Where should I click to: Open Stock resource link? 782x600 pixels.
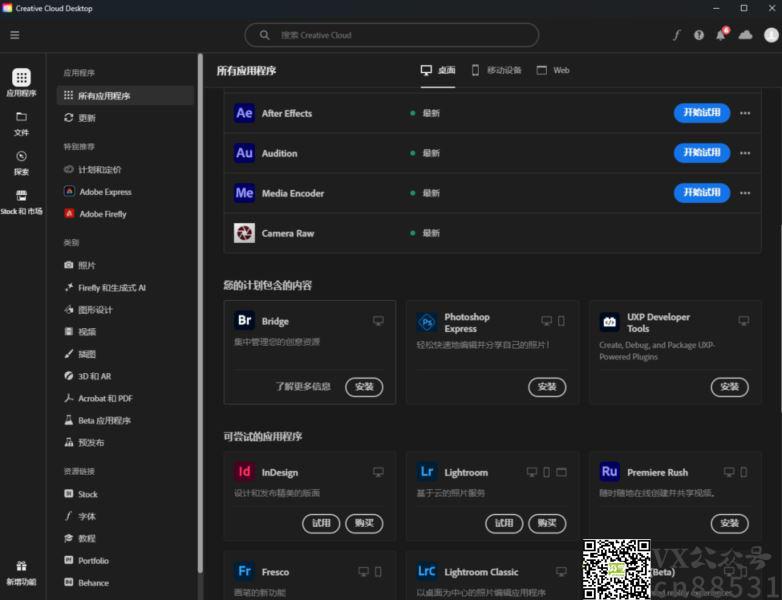(81, 494)
